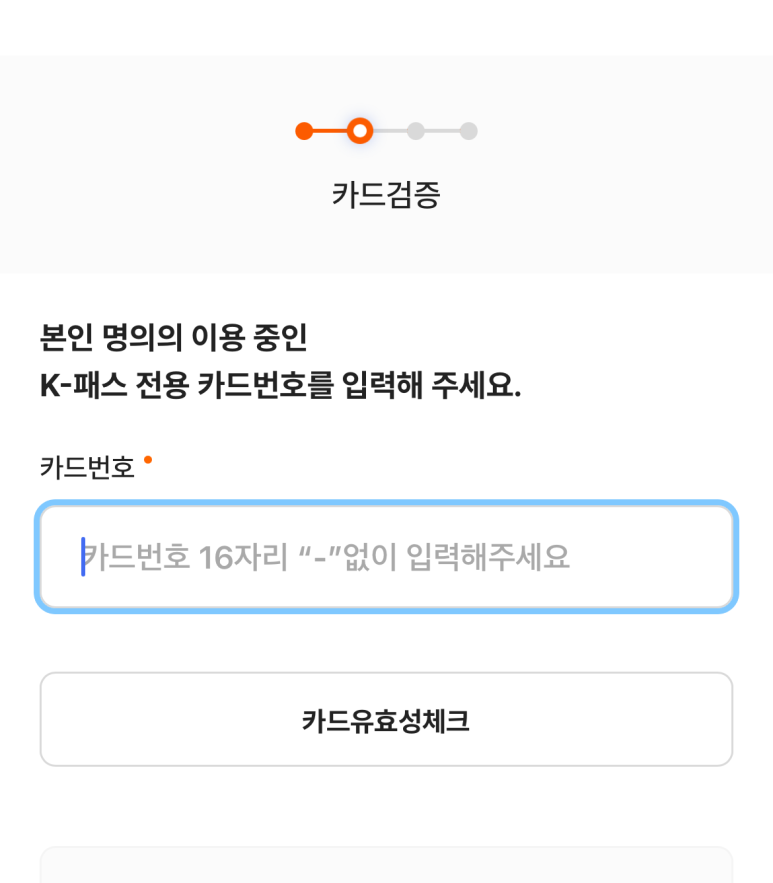Click the orange required dot beside 카드번호

pyautogui.click(x=148, y=460)
